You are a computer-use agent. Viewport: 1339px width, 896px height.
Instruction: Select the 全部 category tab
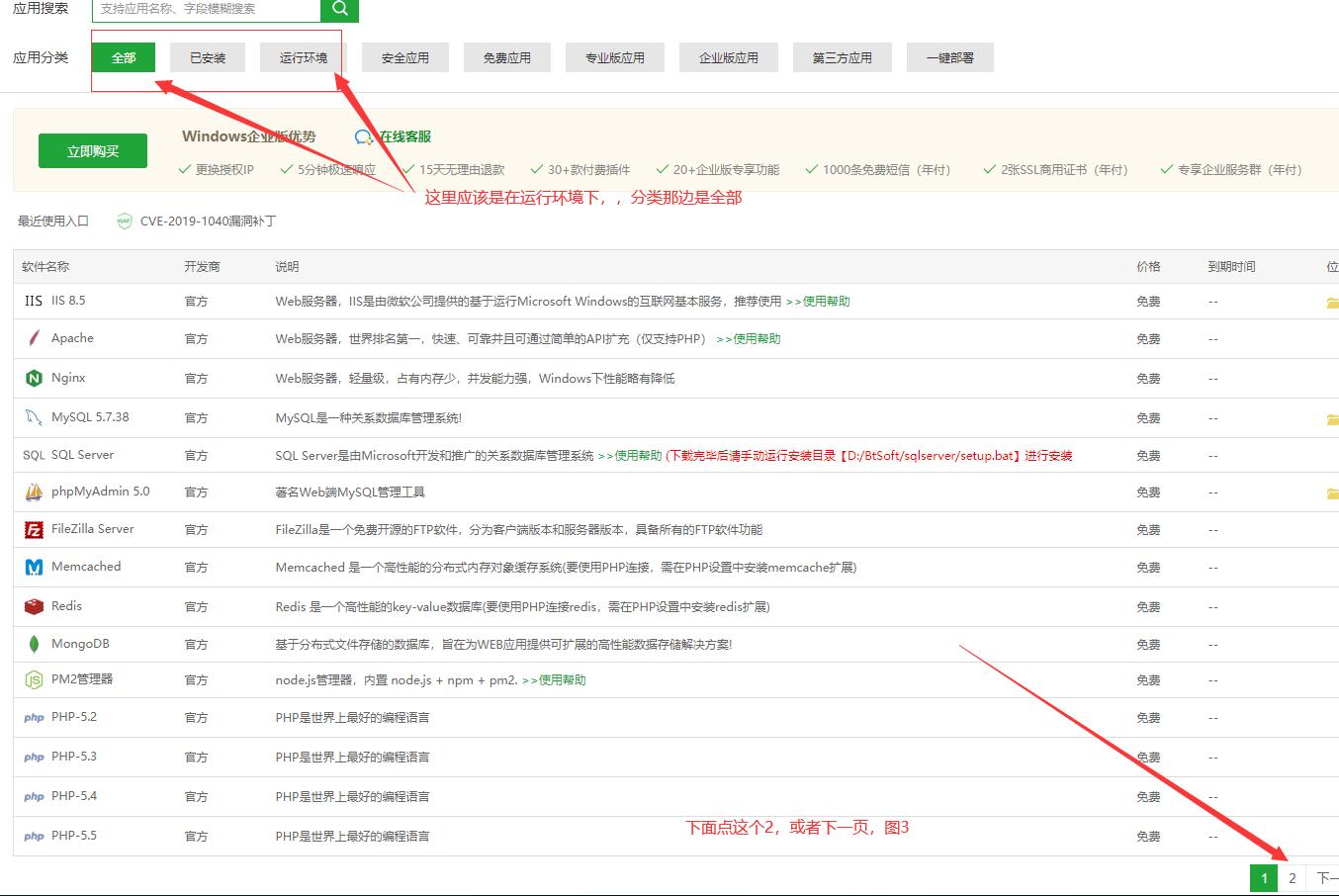click(124, 57)
